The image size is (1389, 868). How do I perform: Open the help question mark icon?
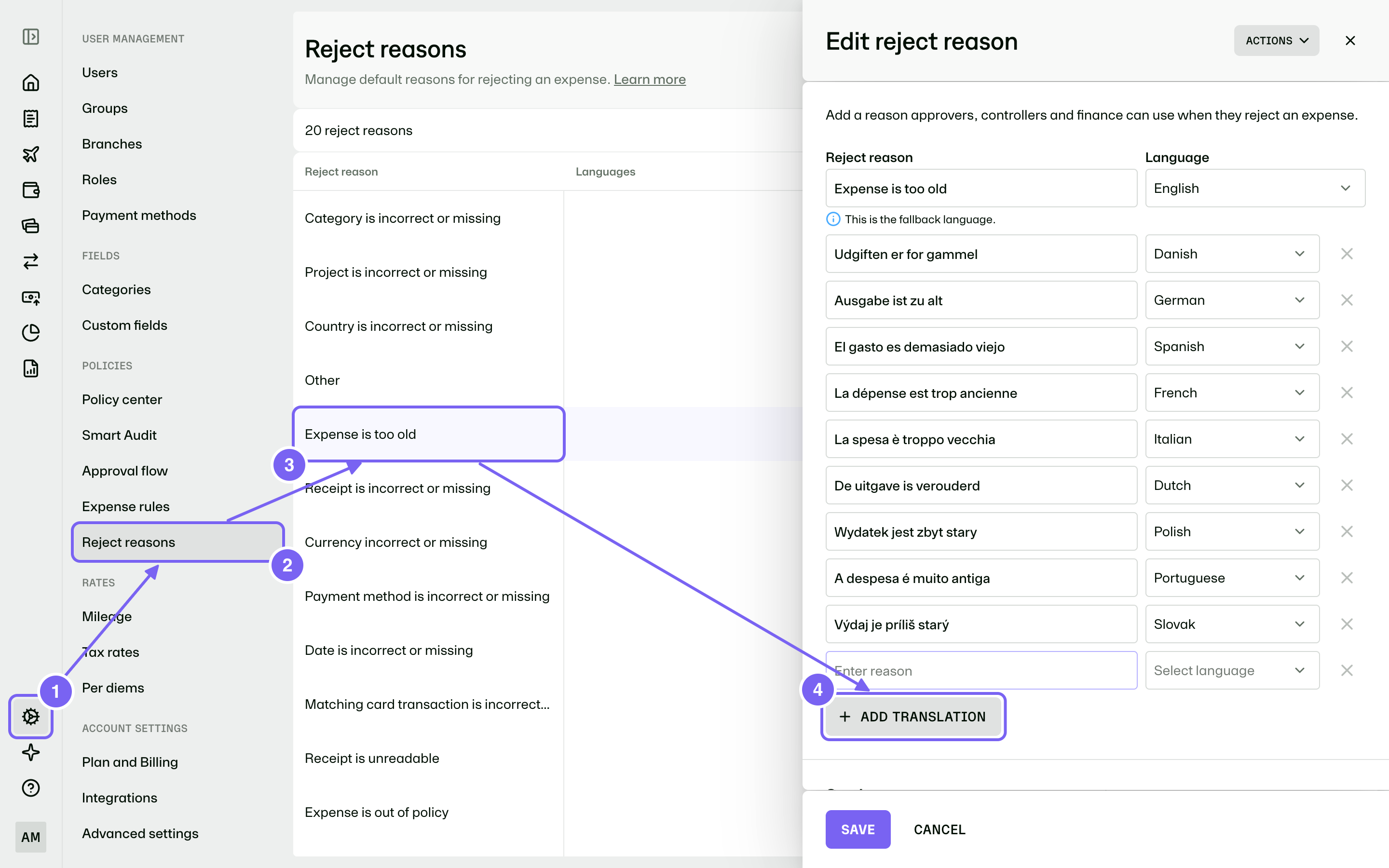pyautogui.click(x=30, y=788)
